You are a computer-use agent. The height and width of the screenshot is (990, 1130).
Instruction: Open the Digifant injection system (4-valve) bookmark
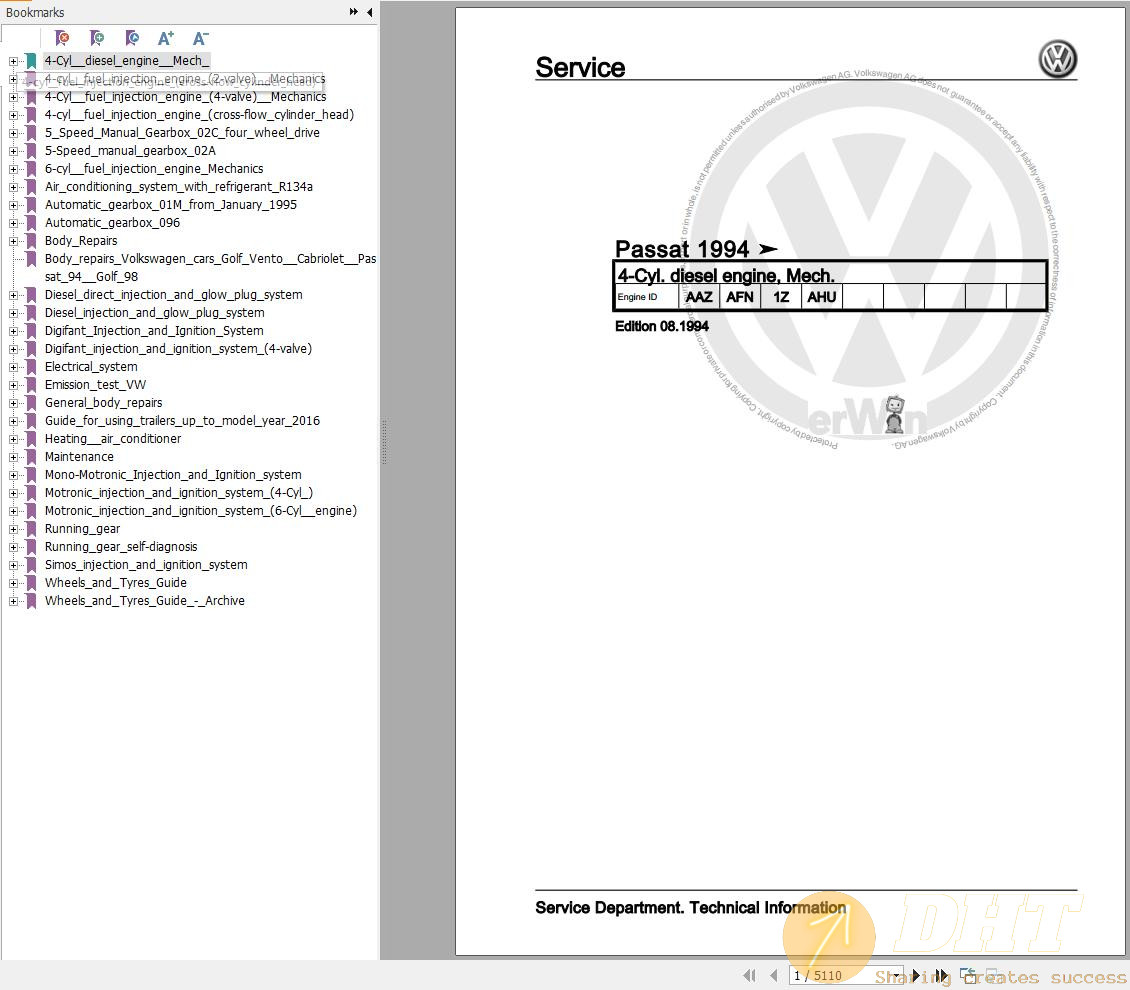[178, 349]
